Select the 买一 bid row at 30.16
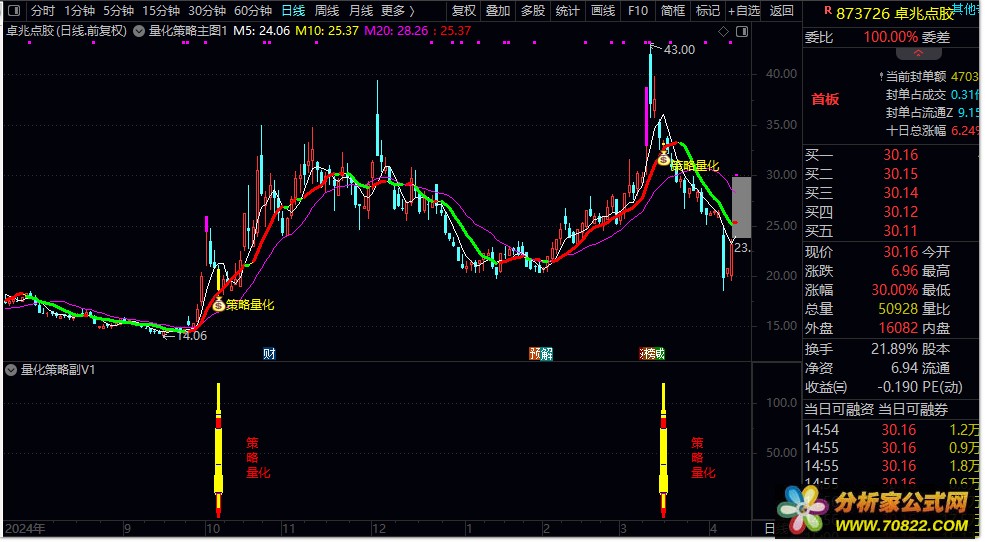 coord(891,155)
